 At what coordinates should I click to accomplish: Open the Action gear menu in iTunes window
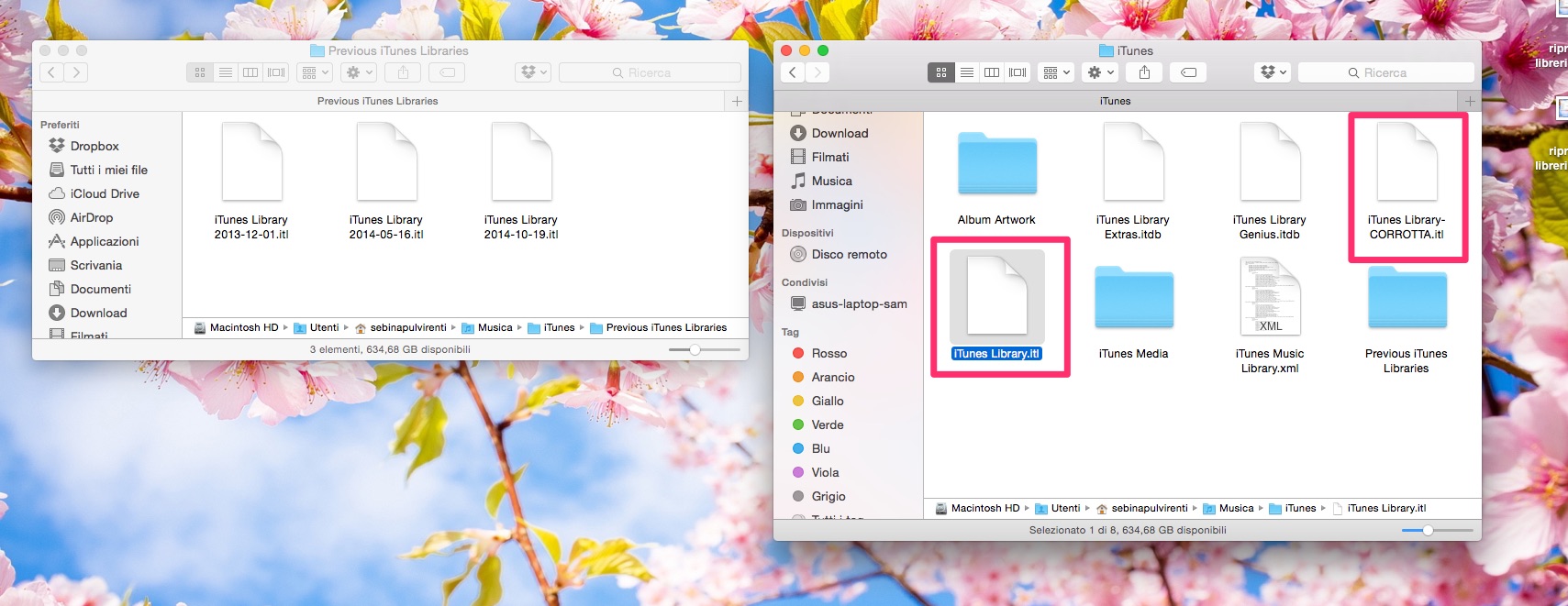point(1100,72)
